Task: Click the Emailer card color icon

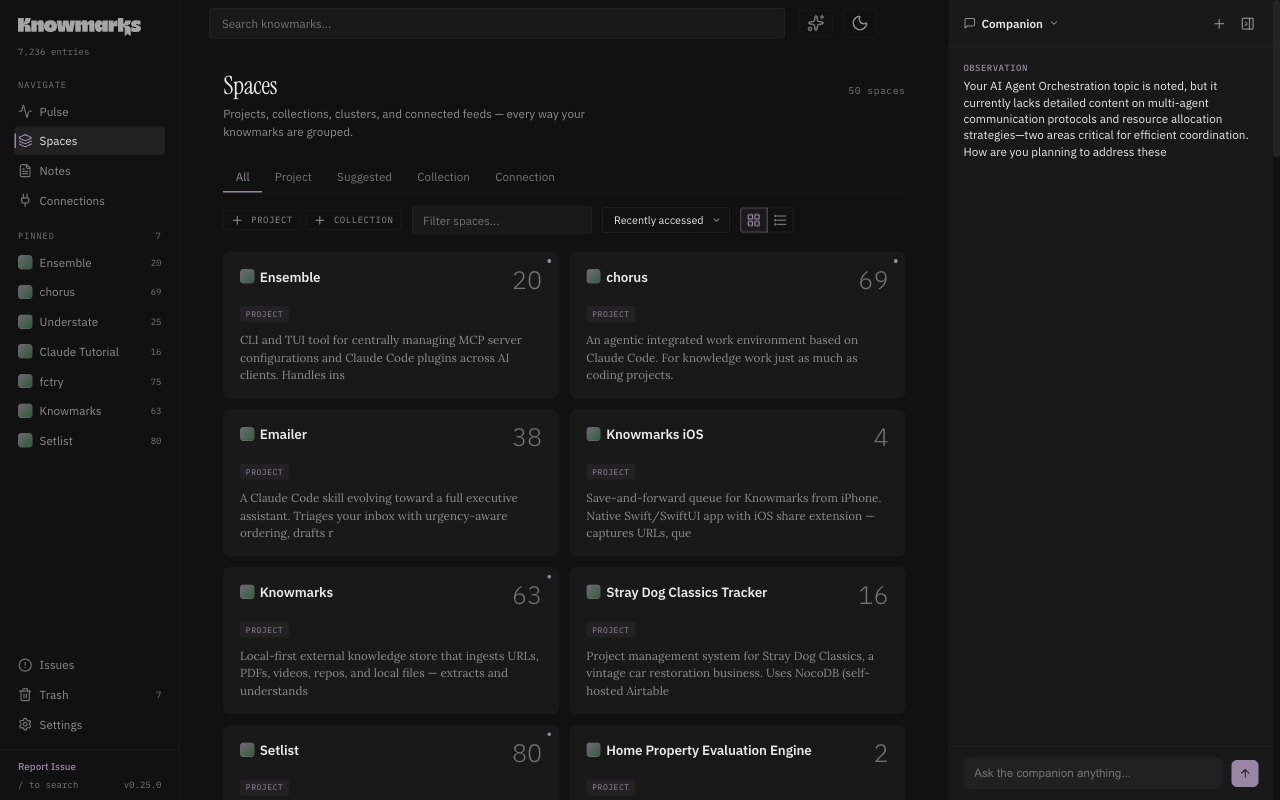Action: click(247, 434)
